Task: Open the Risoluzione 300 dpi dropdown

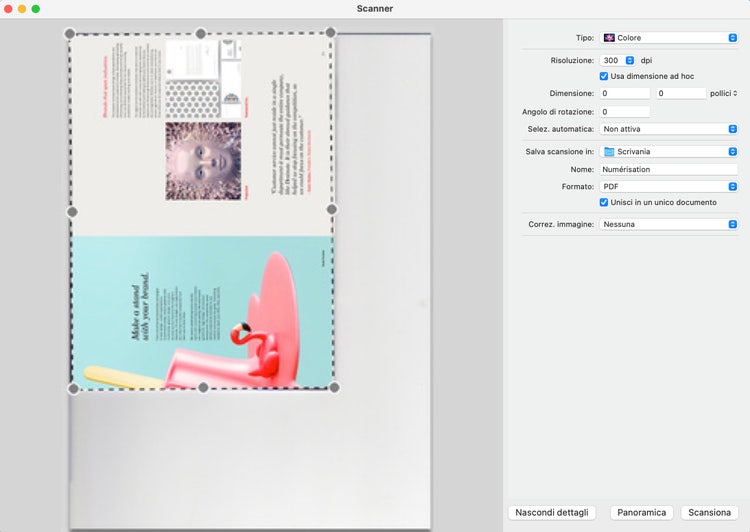Action: (x=617, y=60)
